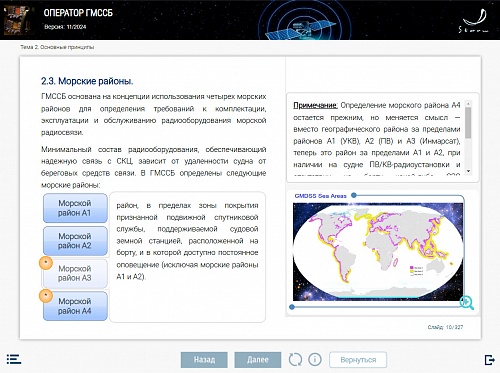
Task: Click the 2.3. Морские районы heading
Action: point(87,81)
